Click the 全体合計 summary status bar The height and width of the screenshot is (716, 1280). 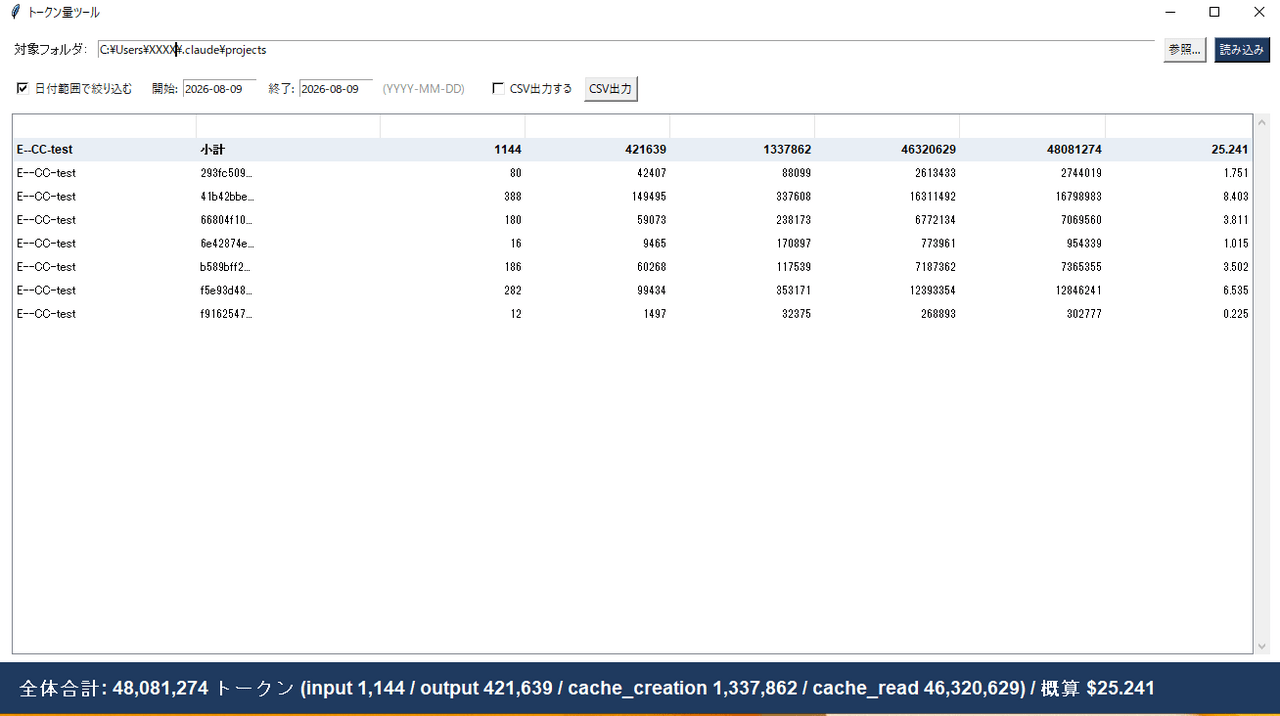pyautogui.click(x=640, y=688)
